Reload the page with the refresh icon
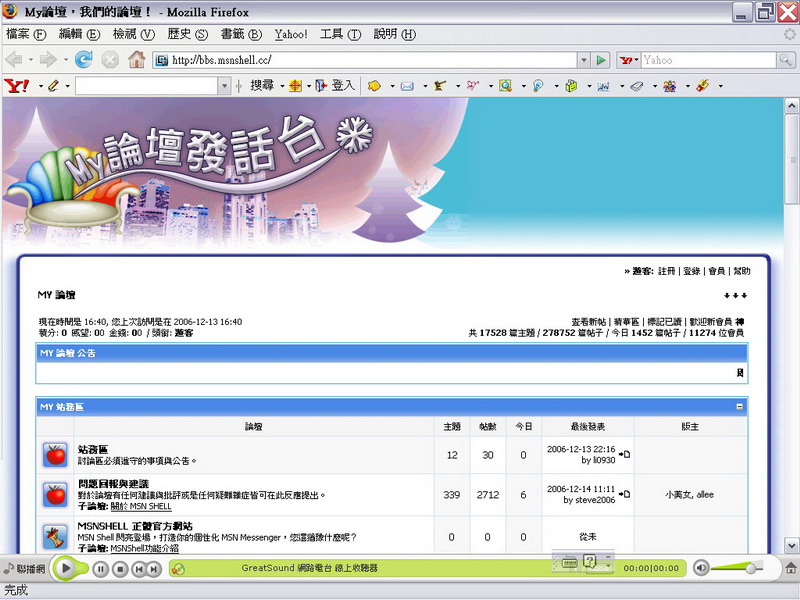 84,60
